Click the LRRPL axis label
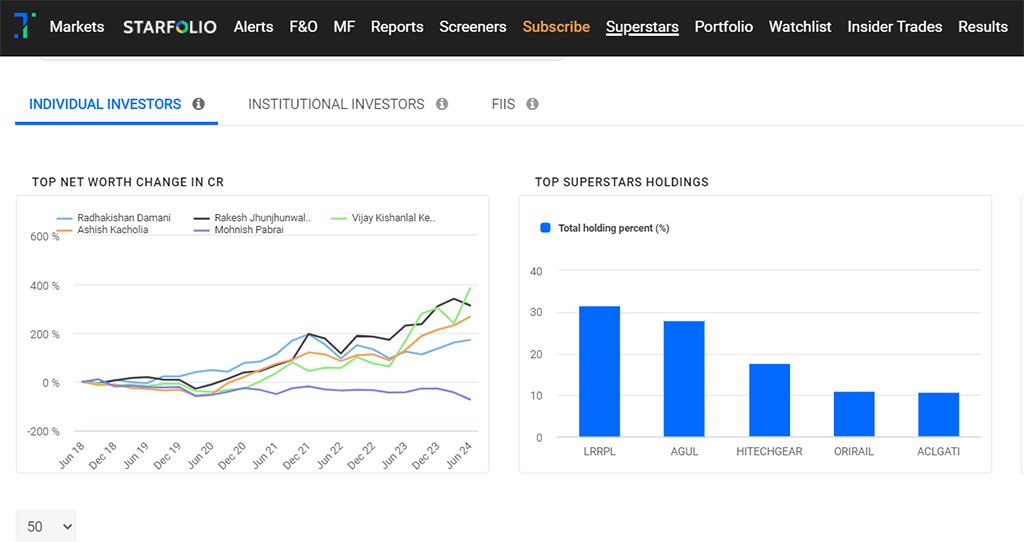 pos(600,451)
